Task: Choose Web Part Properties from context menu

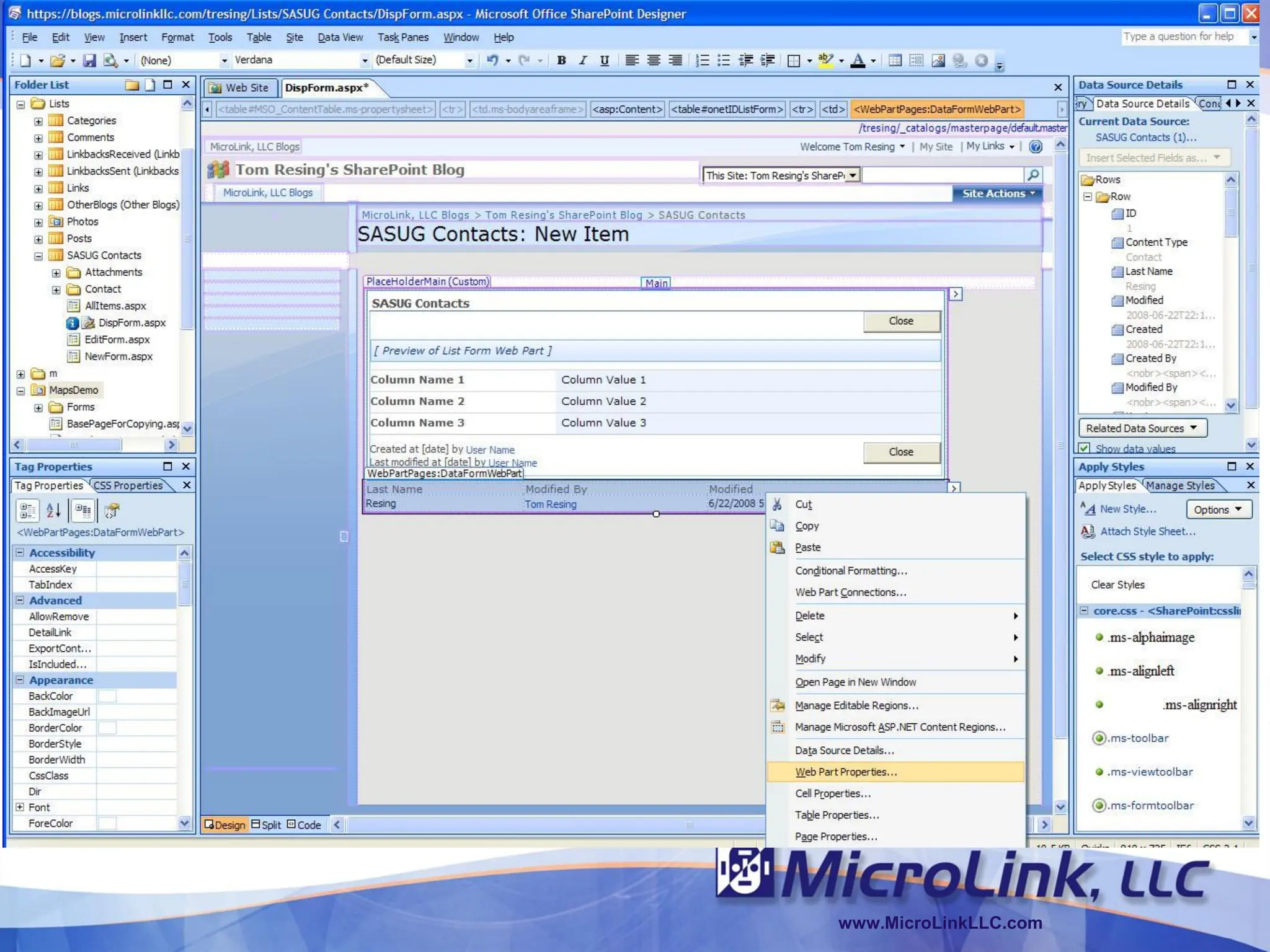Action: [895, 772]
